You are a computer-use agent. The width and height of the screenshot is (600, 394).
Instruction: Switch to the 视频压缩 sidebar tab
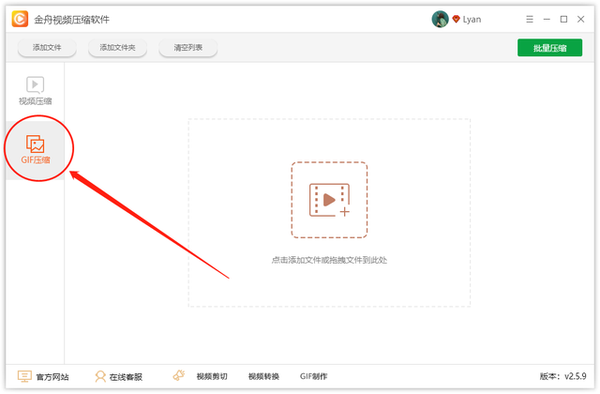pyautogui.click(x=35, y=91)
